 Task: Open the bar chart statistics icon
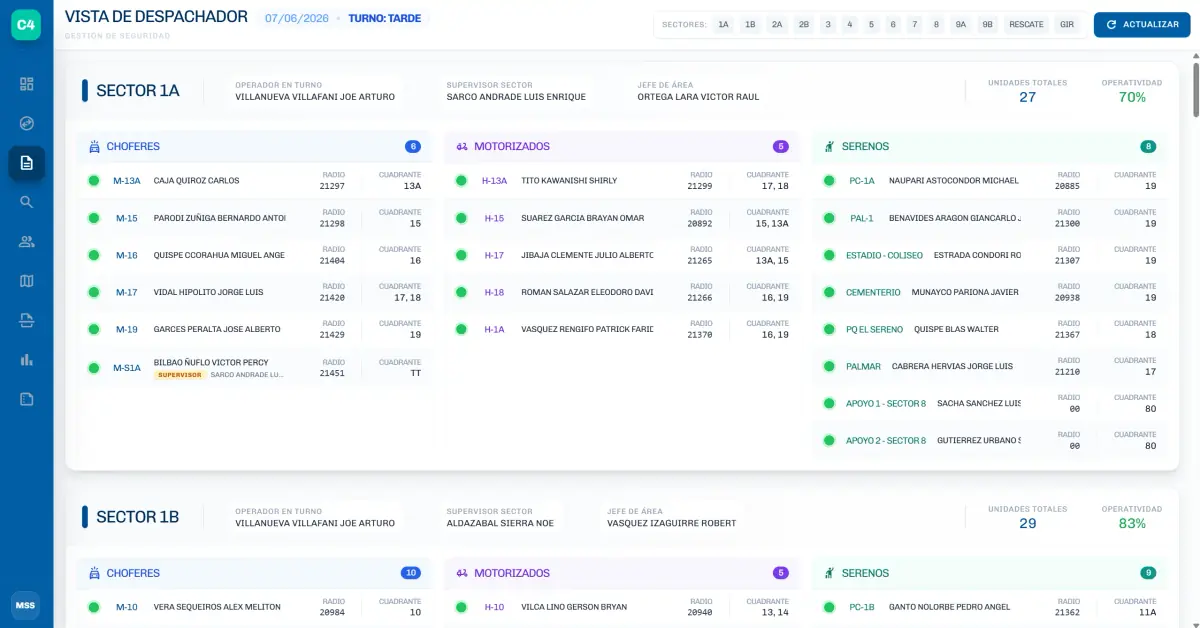27,359
